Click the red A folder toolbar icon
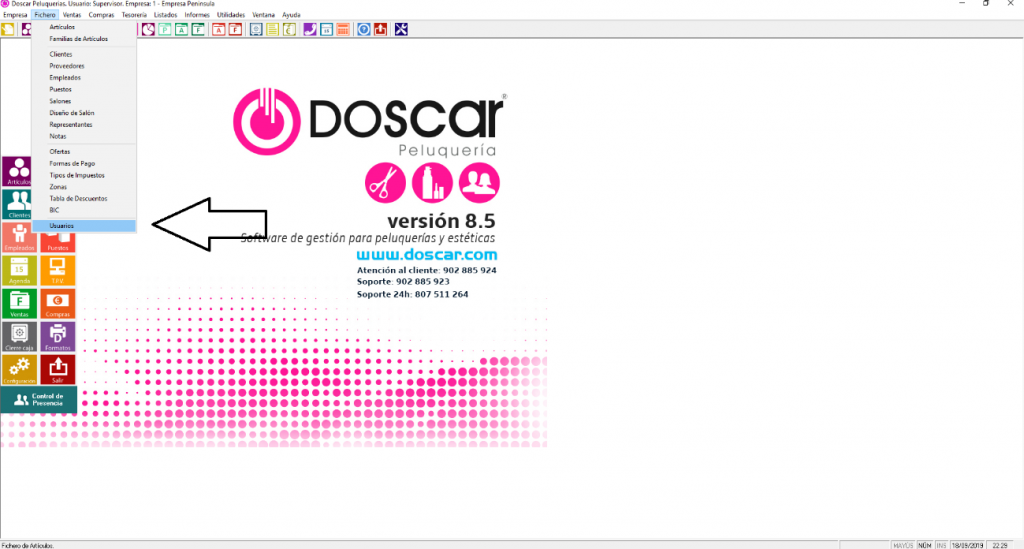The image size is (1024, 549). click(x=218, y=29)
